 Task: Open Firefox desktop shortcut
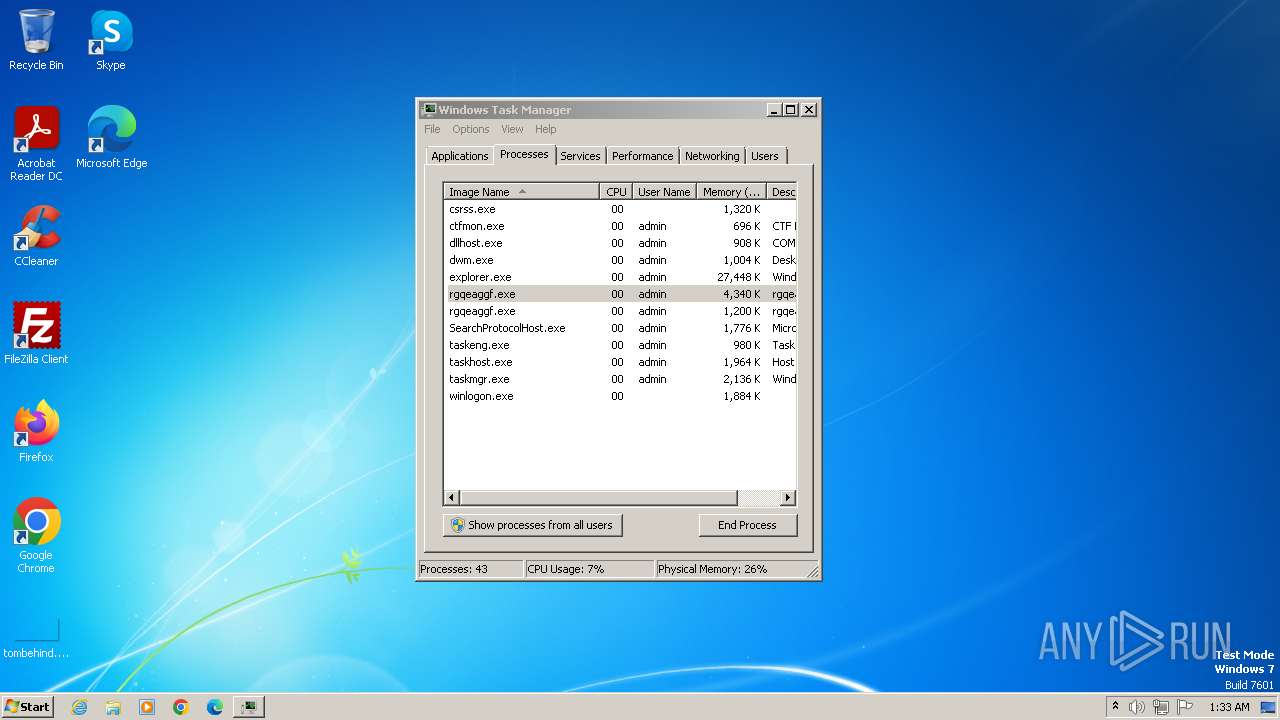point(36,432)
